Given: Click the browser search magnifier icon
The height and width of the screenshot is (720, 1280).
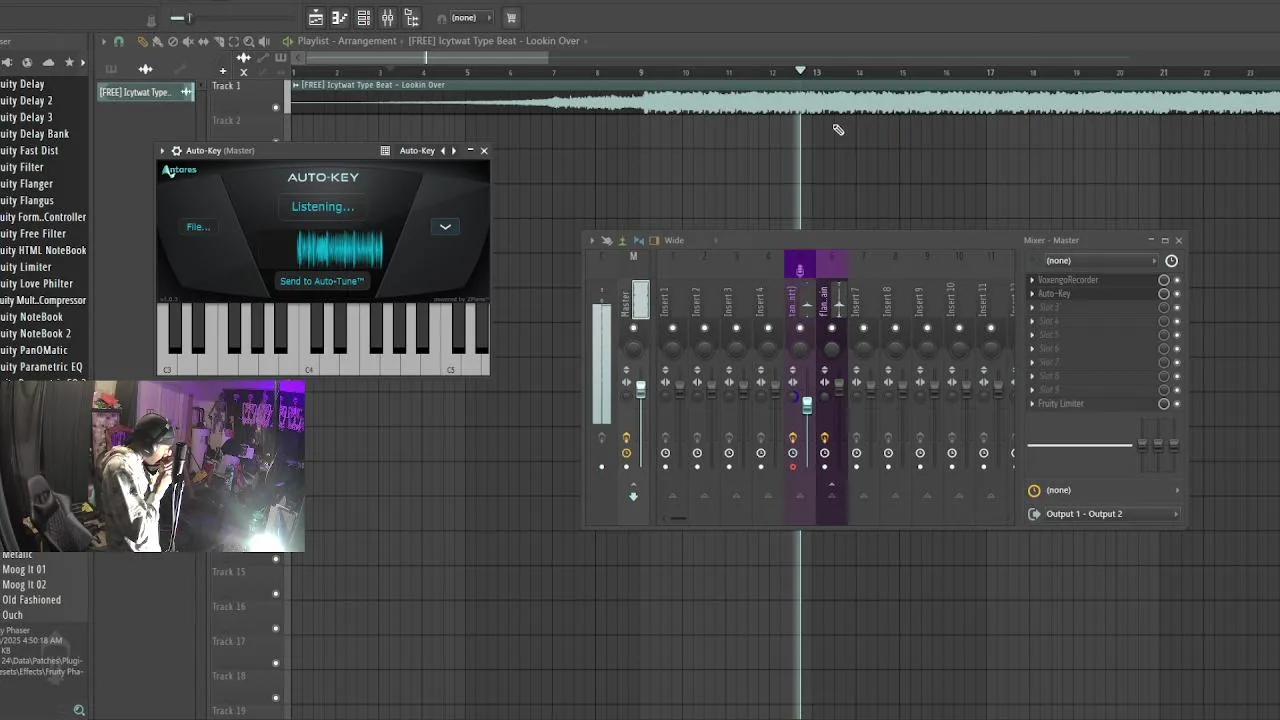Looking at the screenshot, I should (x=79, y=711).
